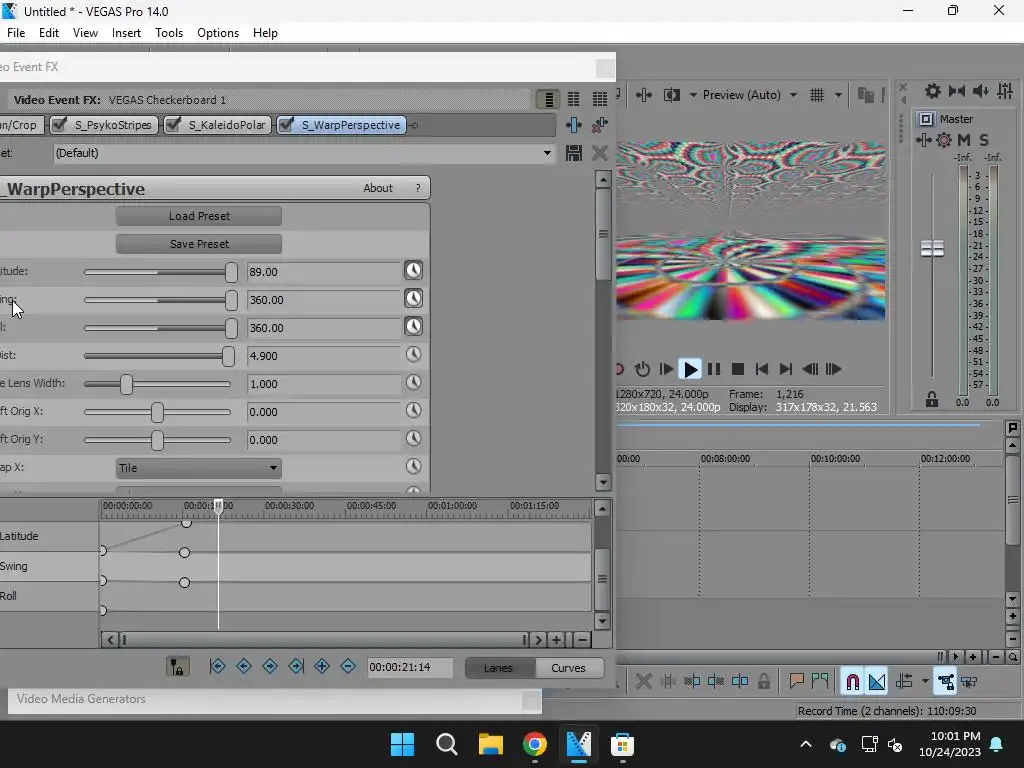This screenshot has width=1024, height=768.
Task: Insert region icon in timeline toolbar
Action: point(820,681)
